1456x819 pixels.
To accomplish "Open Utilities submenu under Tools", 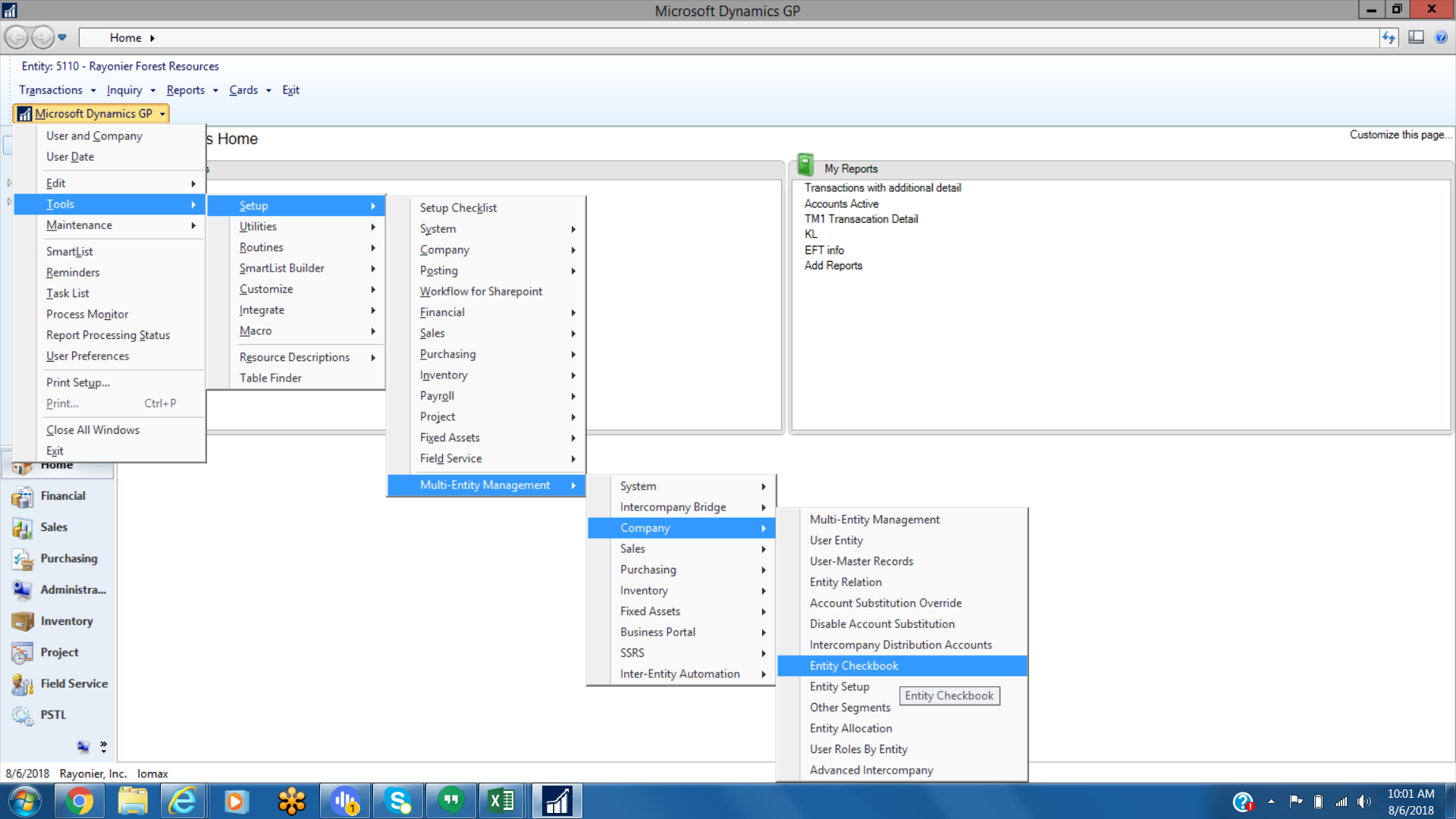I will pos(296,227).
